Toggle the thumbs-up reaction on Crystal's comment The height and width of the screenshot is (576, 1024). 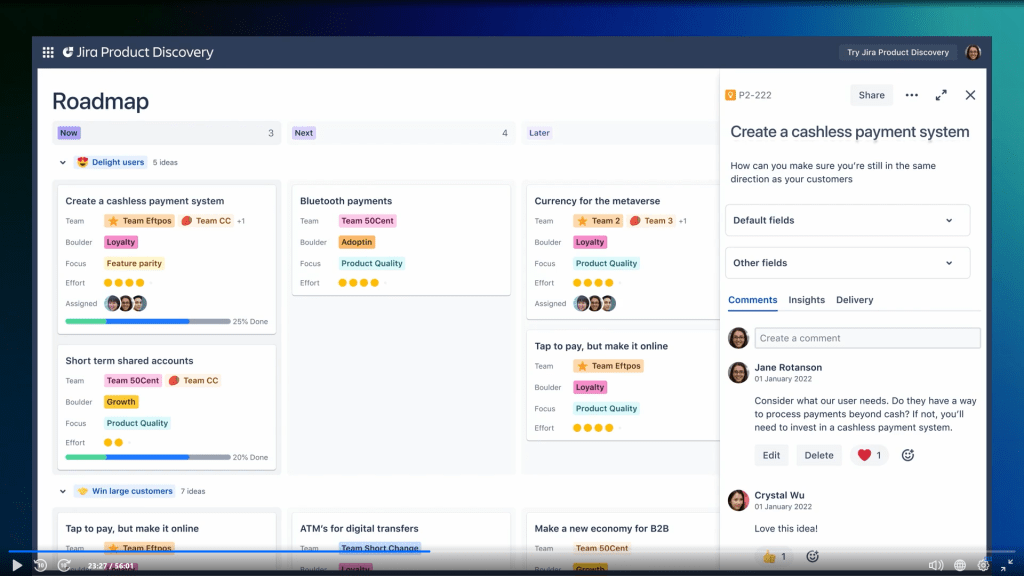pos(774,556)
